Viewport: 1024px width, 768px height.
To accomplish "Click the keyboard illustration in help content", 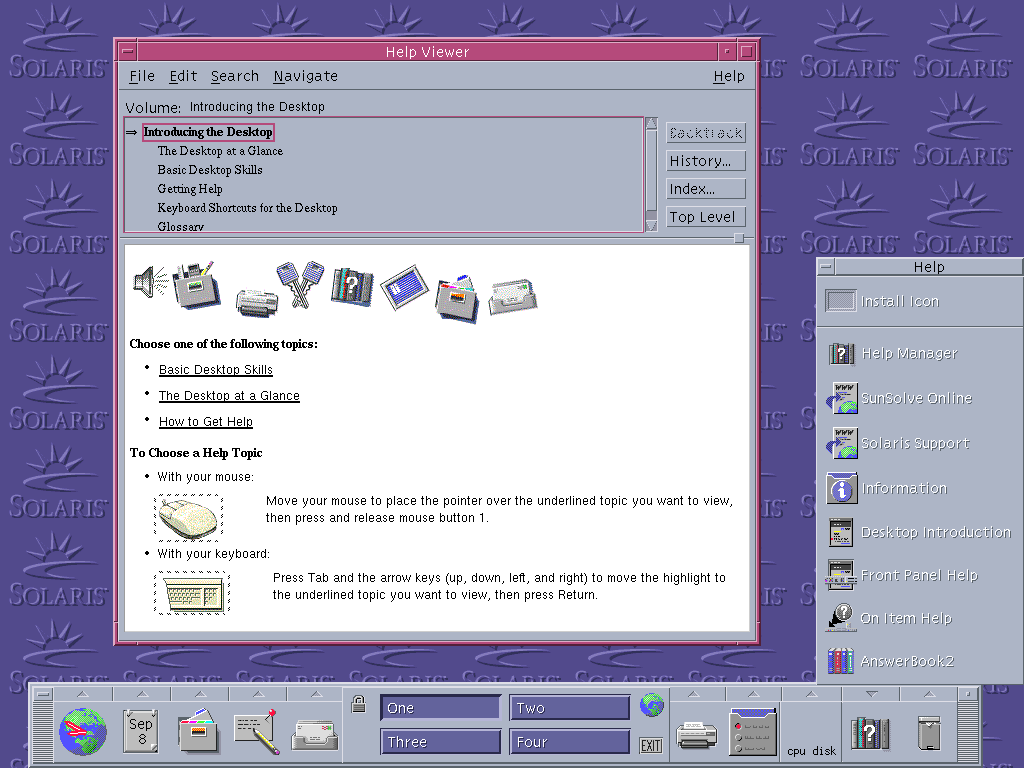I will tap(192, 592).
